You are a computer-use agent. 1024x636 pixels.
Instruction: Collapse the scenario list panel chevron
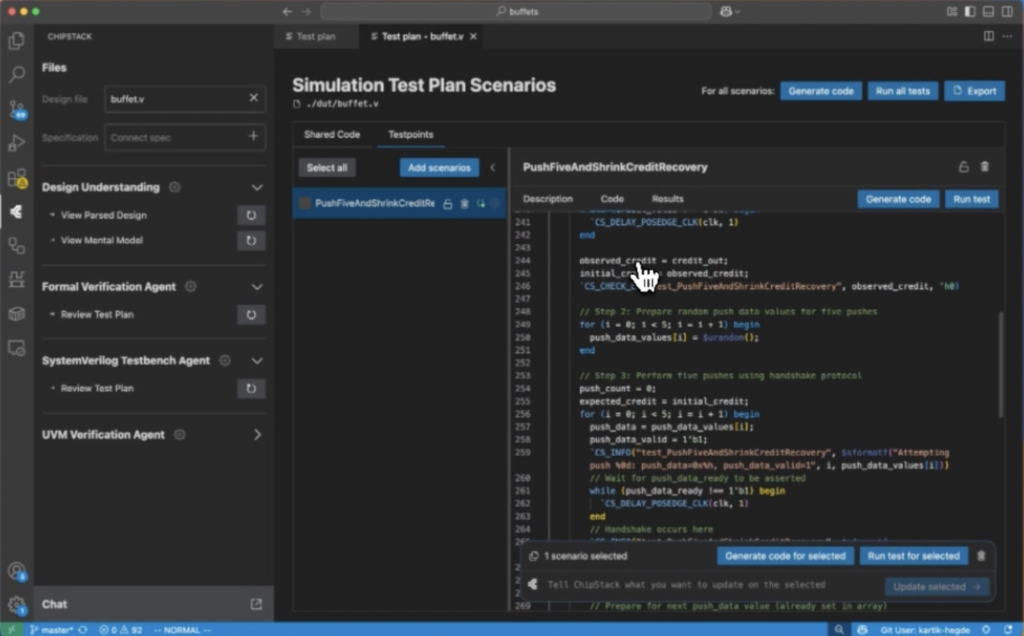492,168
